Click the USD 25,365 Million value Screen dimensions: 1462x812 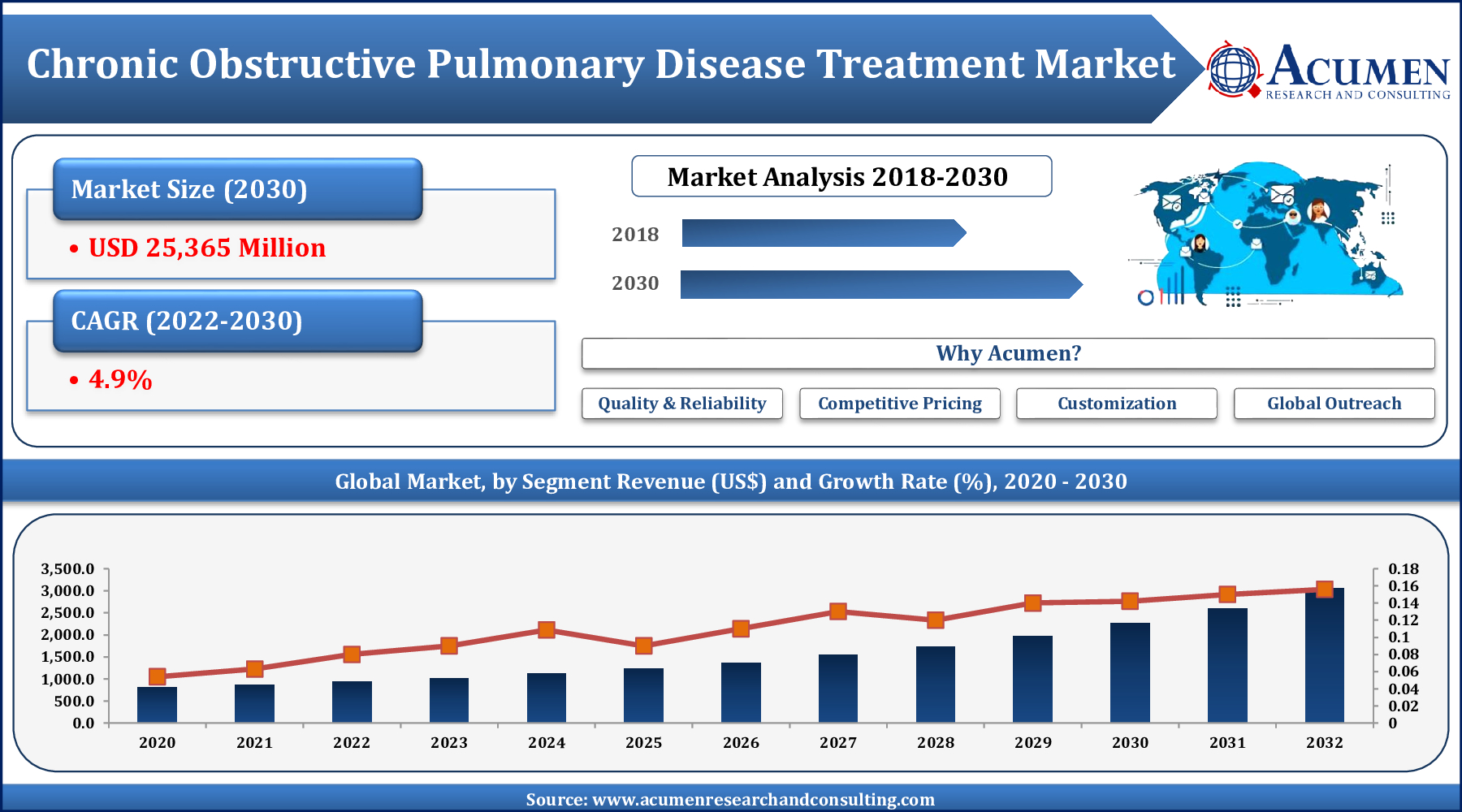(x=206, y=248)
